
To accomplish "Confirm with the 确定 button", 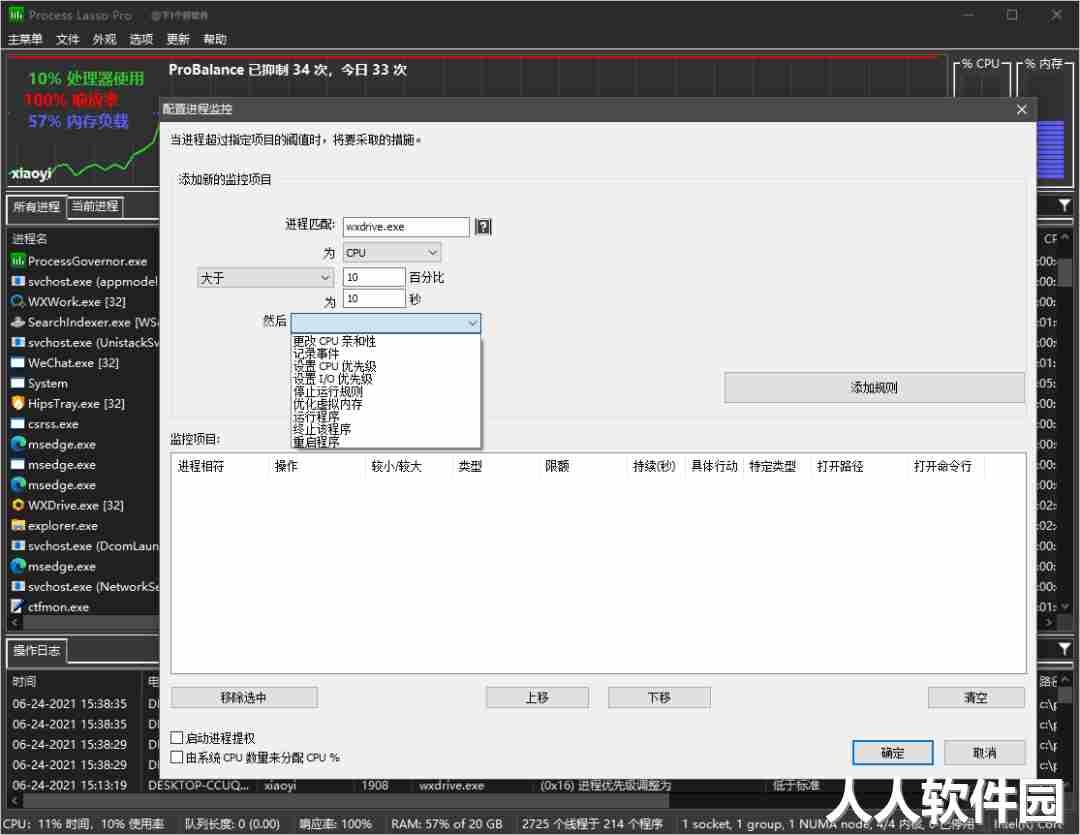I will [893, 752].
